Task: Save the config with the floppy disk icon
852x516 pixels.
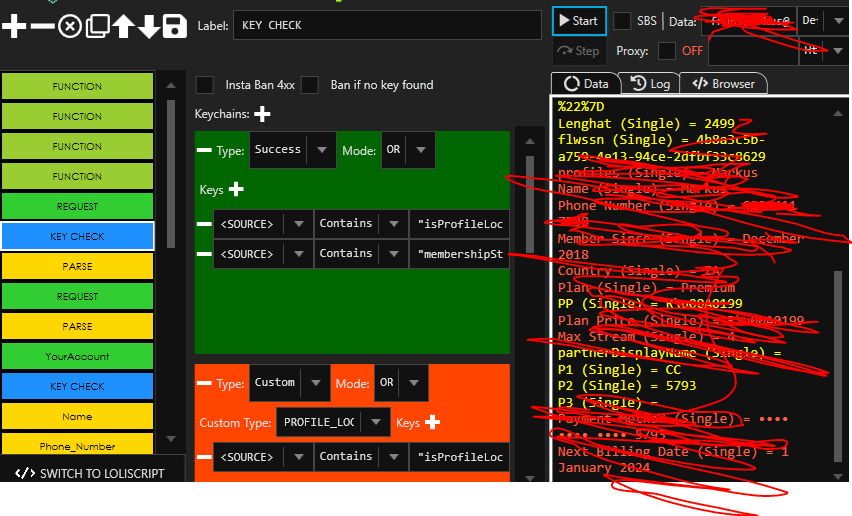Action: coord(174,26)
